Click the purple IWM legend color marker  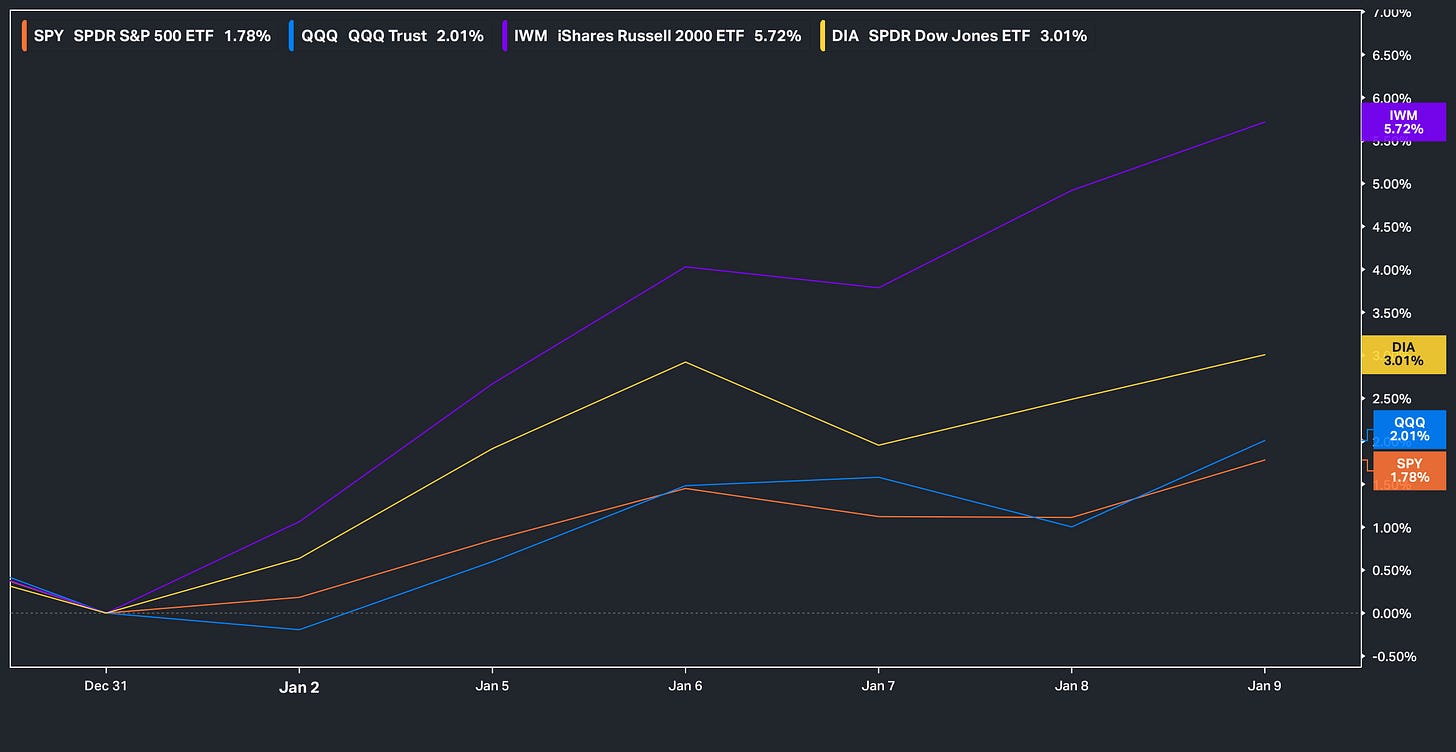coord(506,36)
